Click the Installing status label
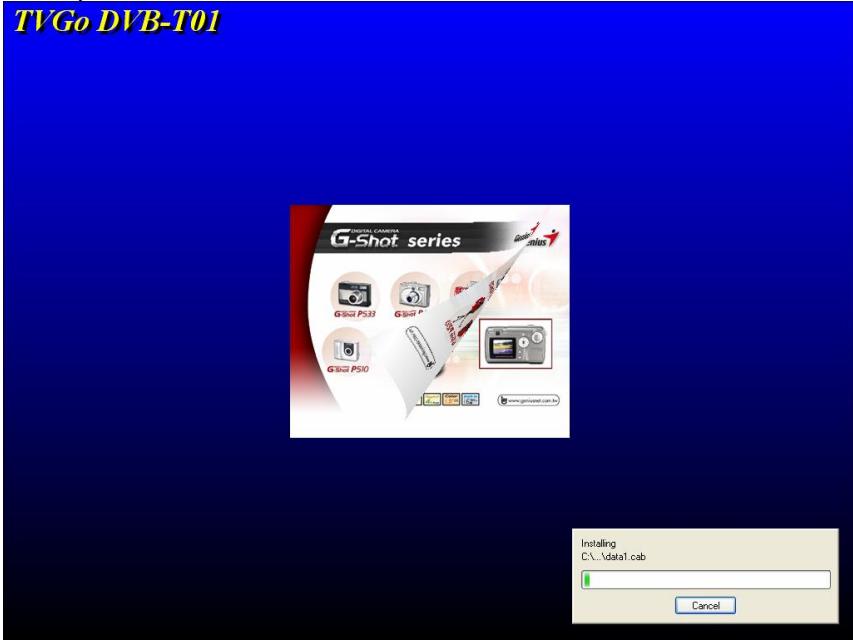853x642 pixels. [x=598, y=544]
